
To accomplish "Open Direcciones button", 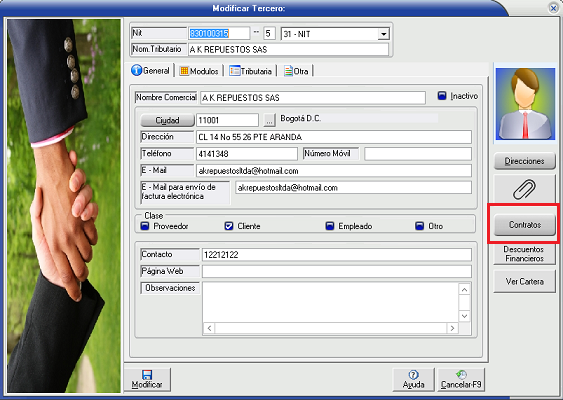I will click(525, 161).
